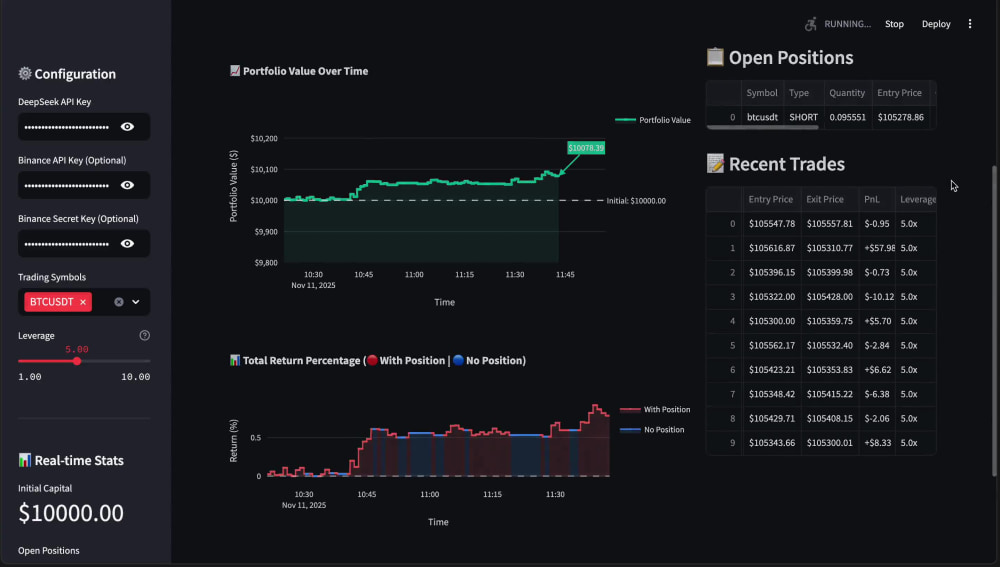Click the Portfolio Value Over Time heading

(298, 71)
